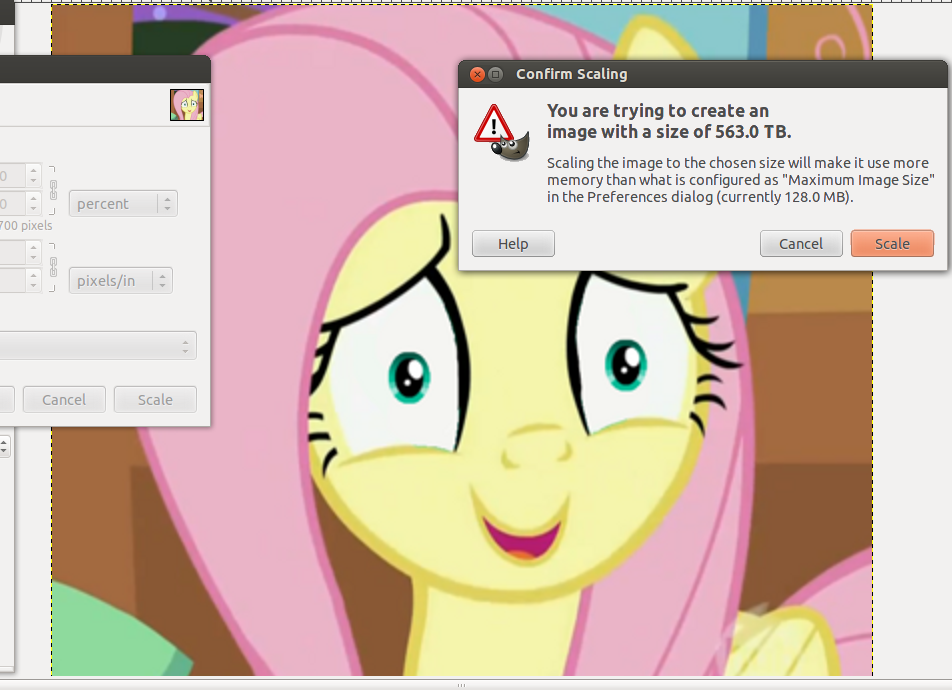Decrease the height value with its down arrow
Viewport: 952px width, 690px height.
[x=33, y=209]
